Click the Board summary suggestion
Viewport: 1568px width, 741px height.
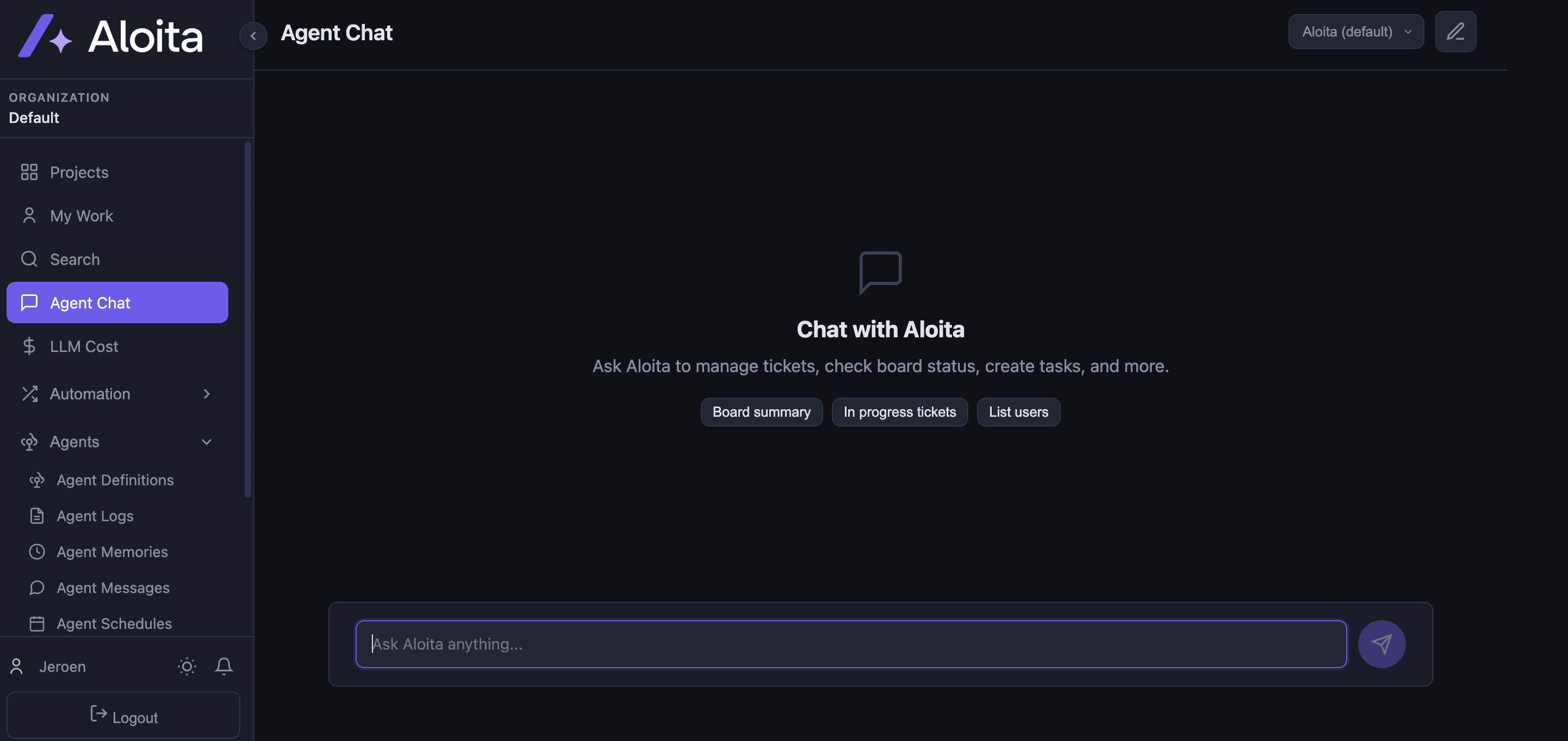click(x=762, y=412)
